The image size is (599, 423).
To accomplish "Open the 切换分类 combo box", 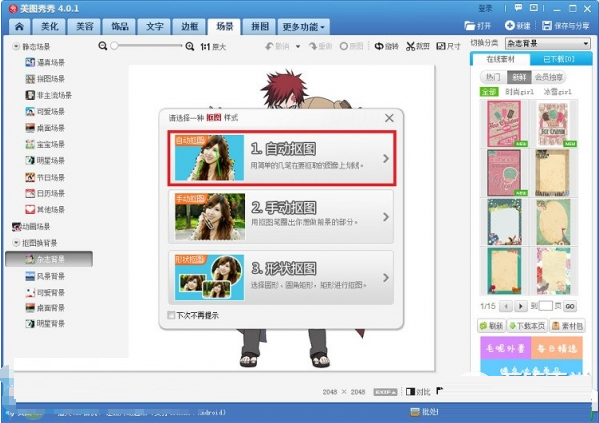I will [x=547, y=44].
